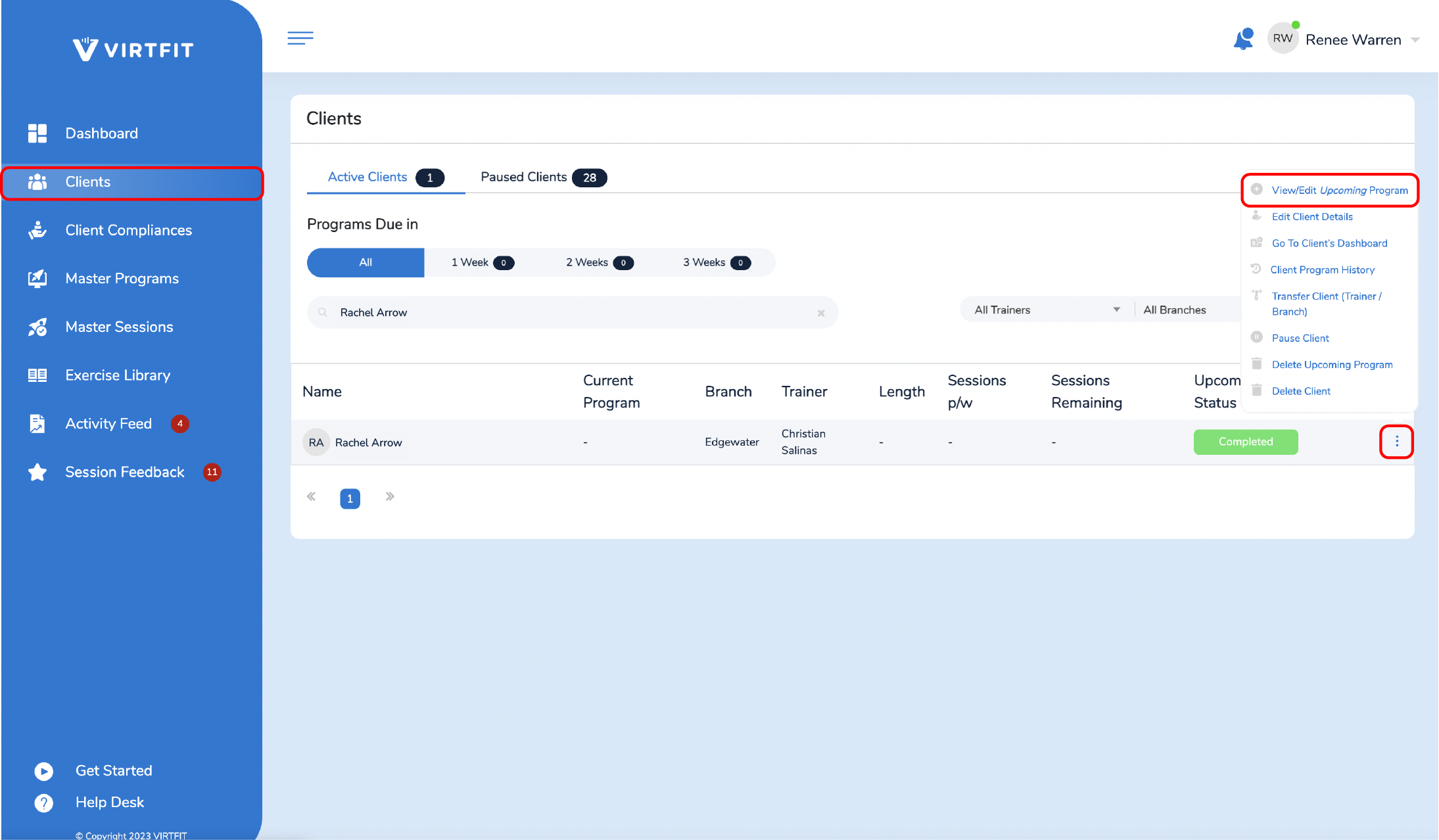This screenshot has height=840, width=1439.
Task: Clear the Rachel Arrow search text
Action: coord(821,313)
